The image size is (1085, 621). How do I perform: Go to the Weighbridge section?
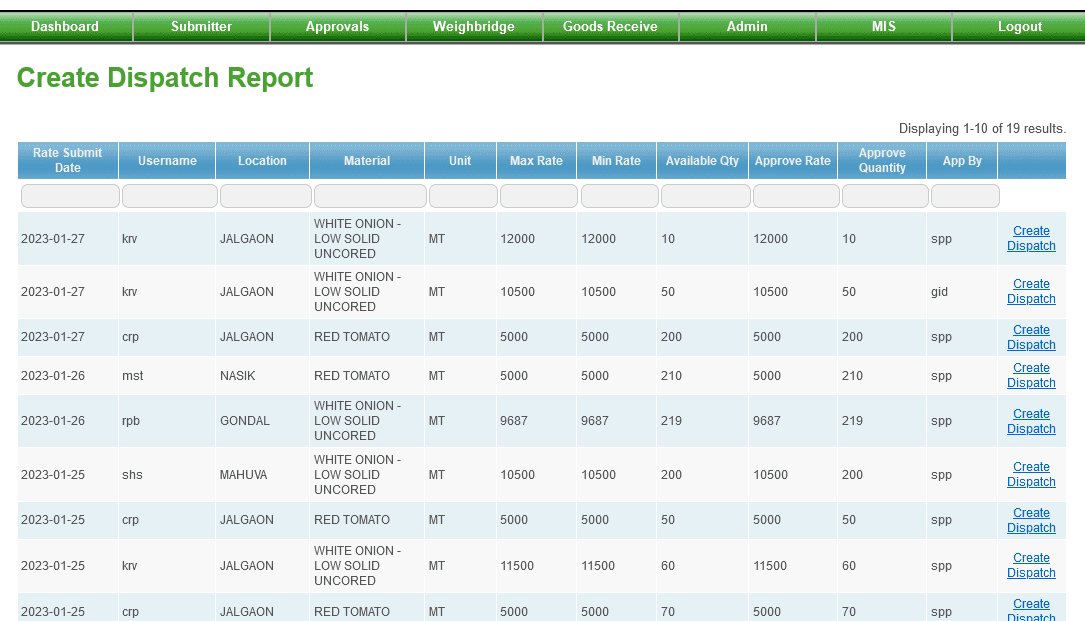click(x=474, y=27)
